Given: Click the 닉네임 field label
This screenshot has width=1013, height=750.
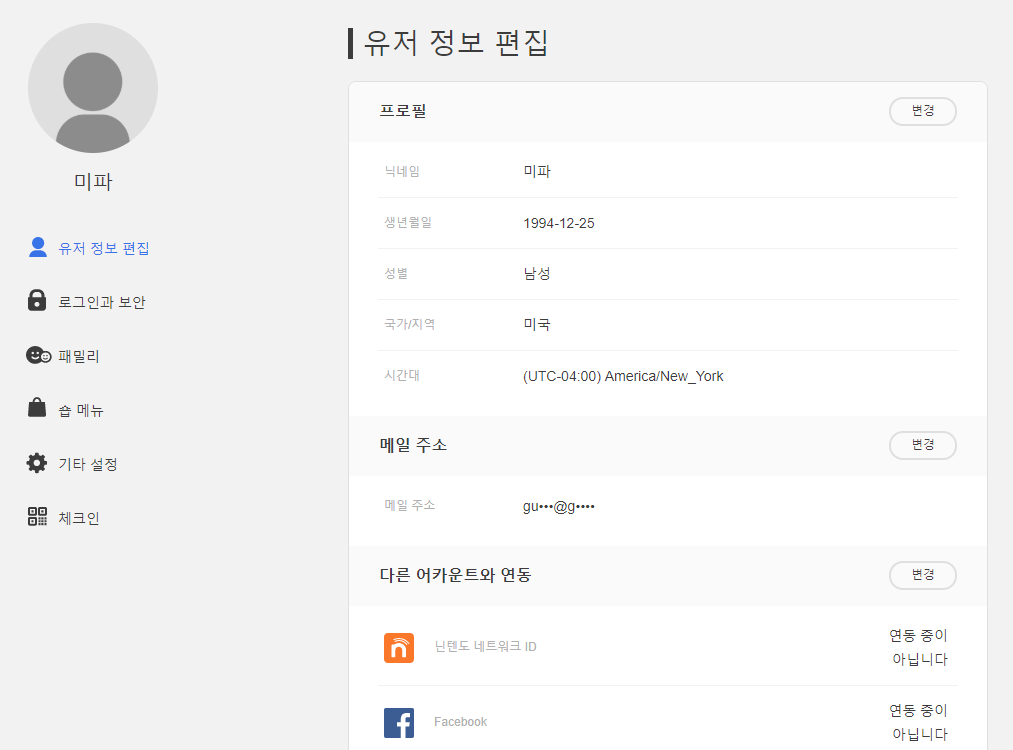Looking at the screenshot, I should click(402, 171).
